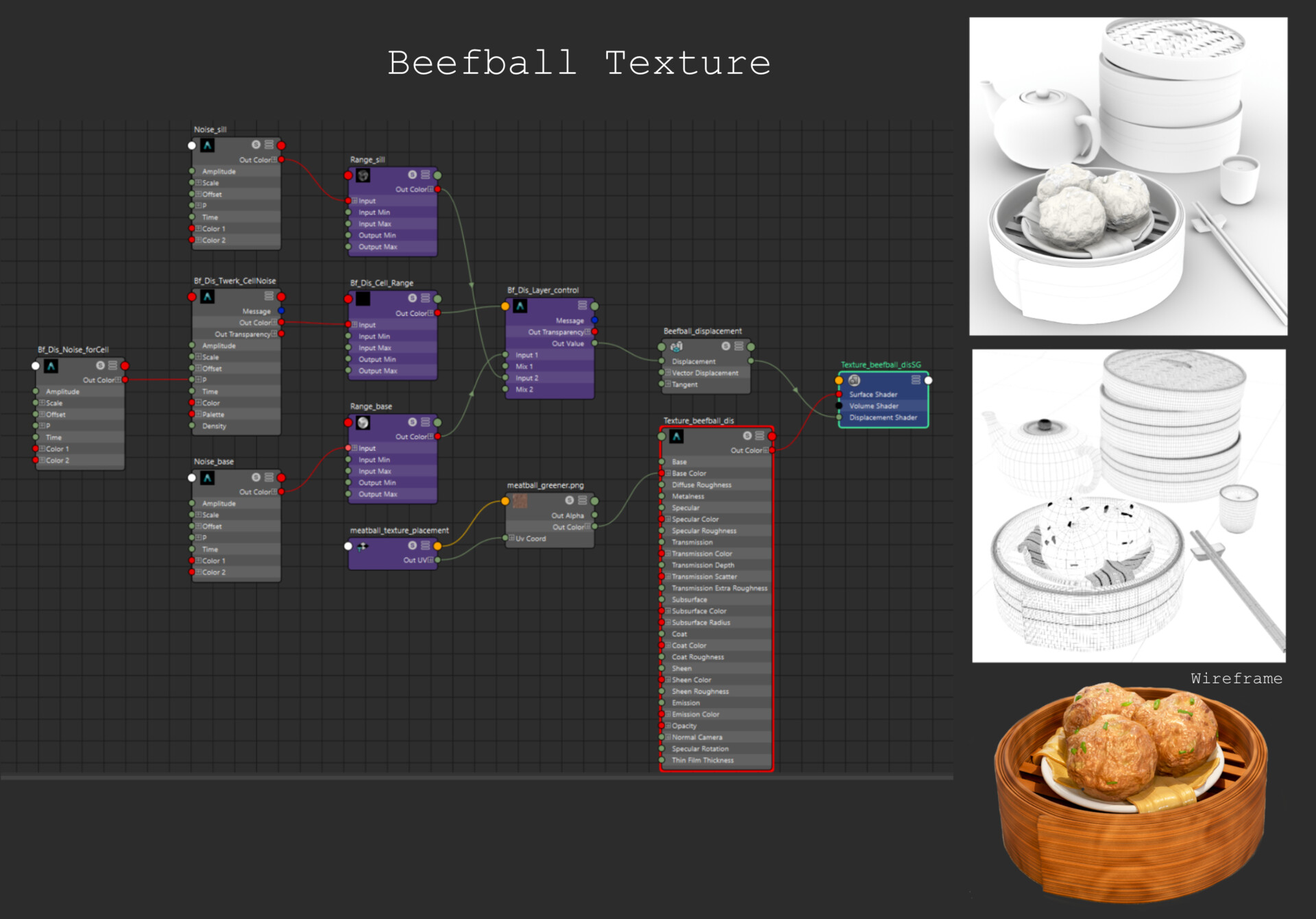Expand the Scale attribute on Noise_sill
Image resolution: width=1316 pixels, height=919 pixels.
[198, 183]
